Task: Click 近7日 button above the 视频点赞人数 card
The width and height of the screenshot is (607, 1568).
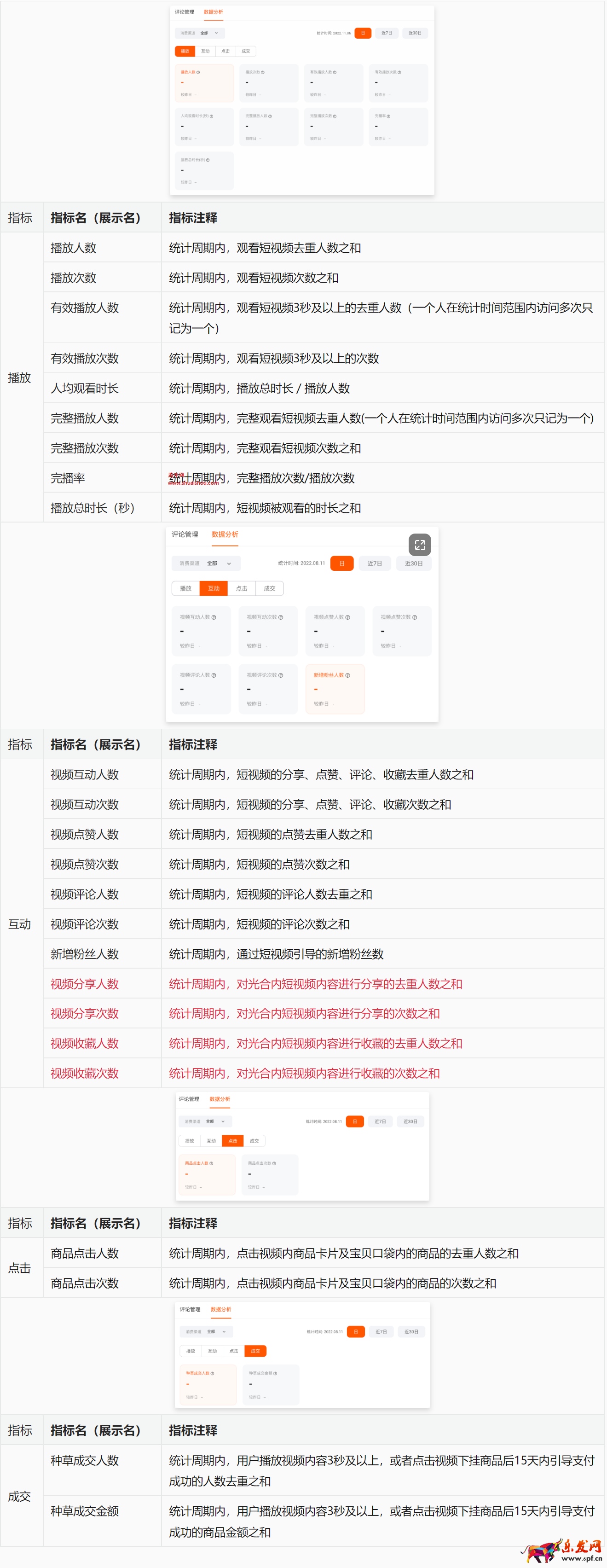Action: click(x=375, y=563)
